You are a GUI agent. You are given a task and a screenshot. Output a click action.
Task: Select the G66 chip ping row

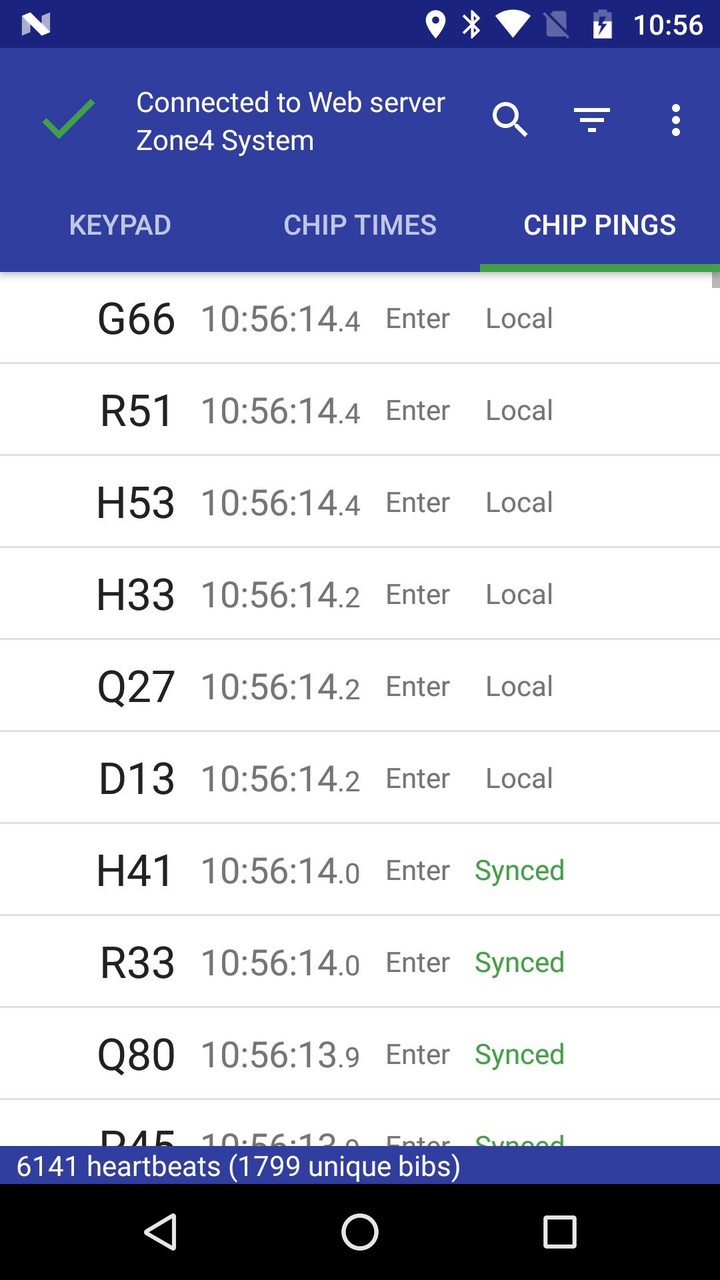point(360,318)
